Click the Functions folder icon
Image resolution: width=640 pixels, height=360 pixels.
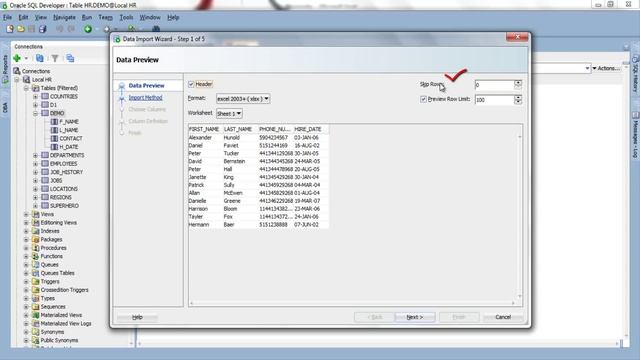36,256
